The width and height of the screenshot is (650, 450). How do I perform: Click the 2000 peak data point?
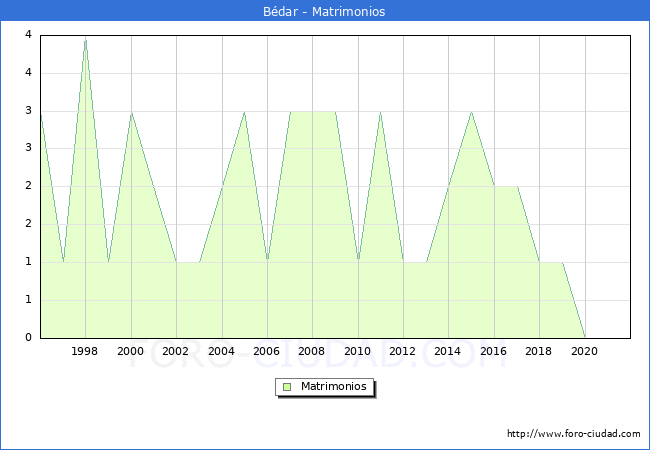[x=131, y=113]
